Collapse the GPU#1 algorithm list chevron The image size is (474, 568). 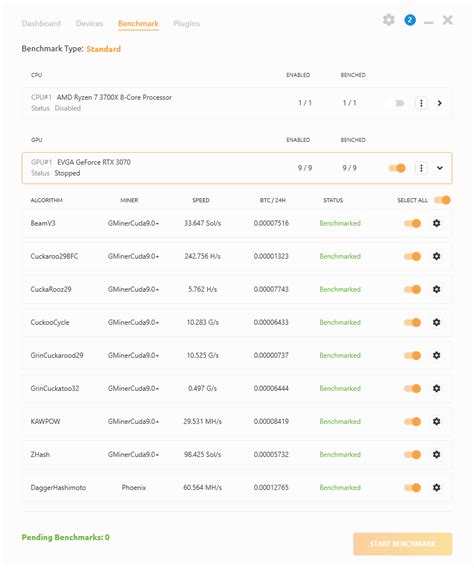[440, 168]
